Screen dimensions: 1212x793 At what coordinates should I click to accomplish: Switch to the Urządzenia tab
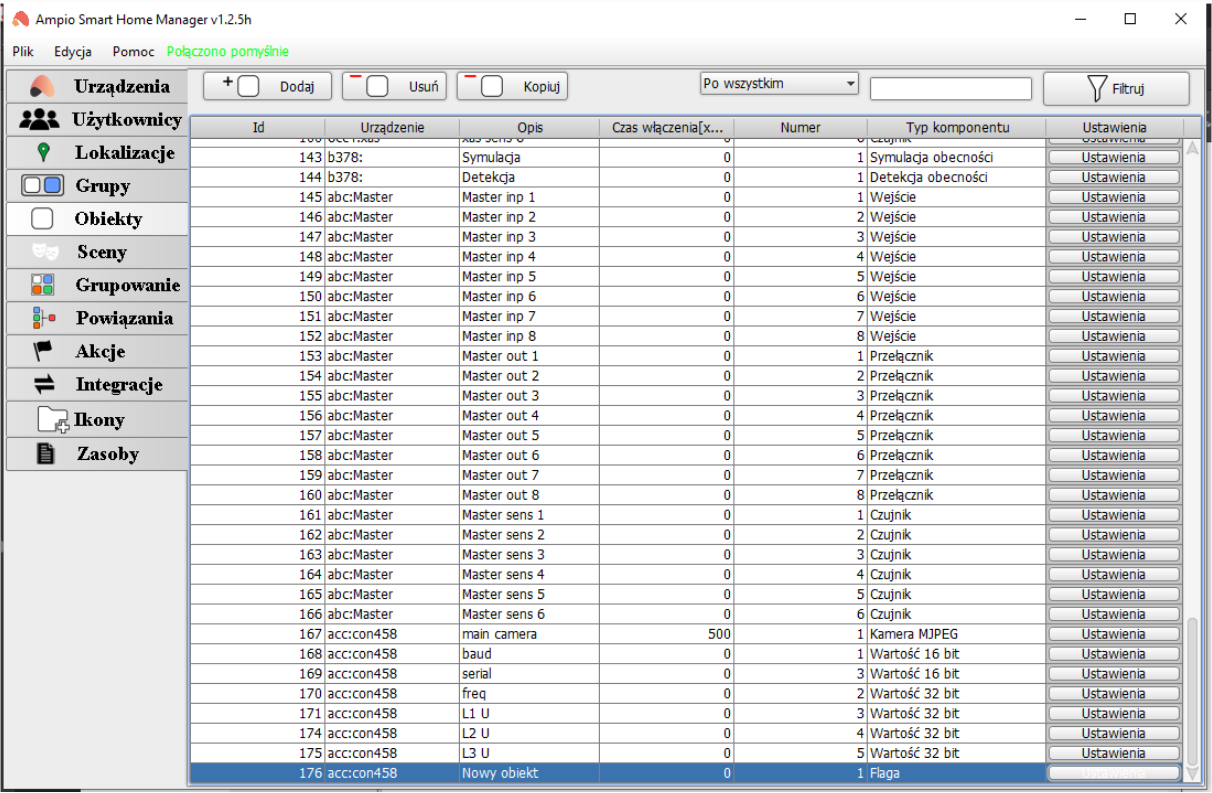click(97, 87)
